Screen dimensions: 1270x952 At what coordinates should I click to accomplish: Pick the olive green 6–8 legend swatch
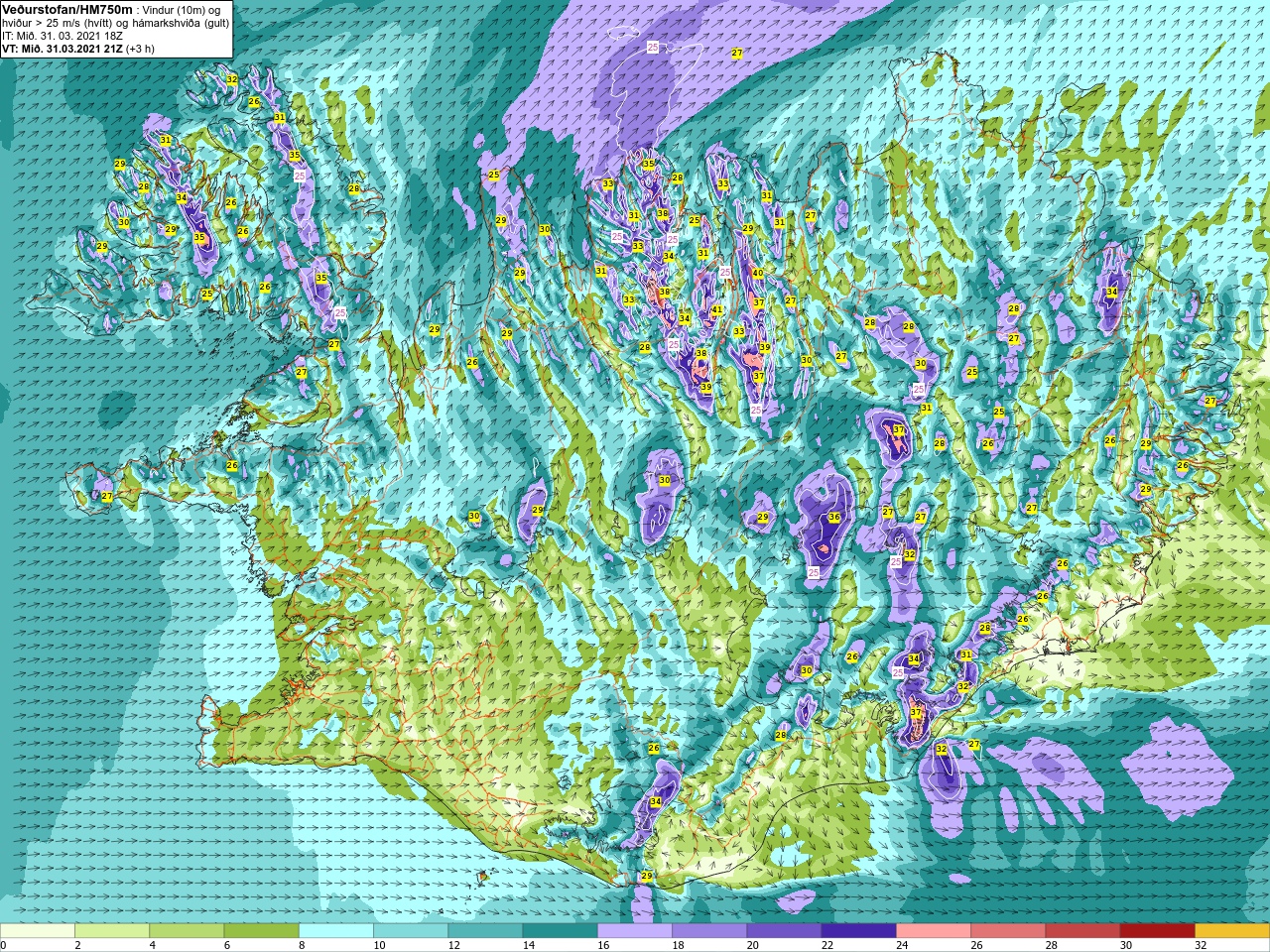tap(261, 931)
